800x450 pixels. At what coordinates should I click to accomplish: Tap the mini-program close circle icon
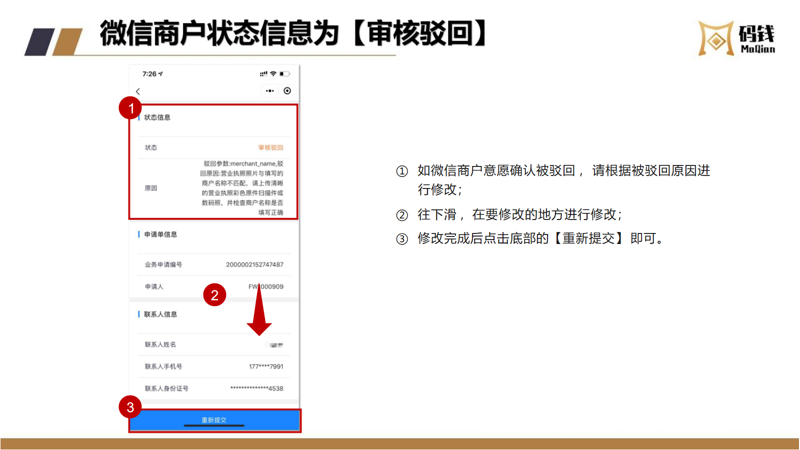[x=287, y=91]
